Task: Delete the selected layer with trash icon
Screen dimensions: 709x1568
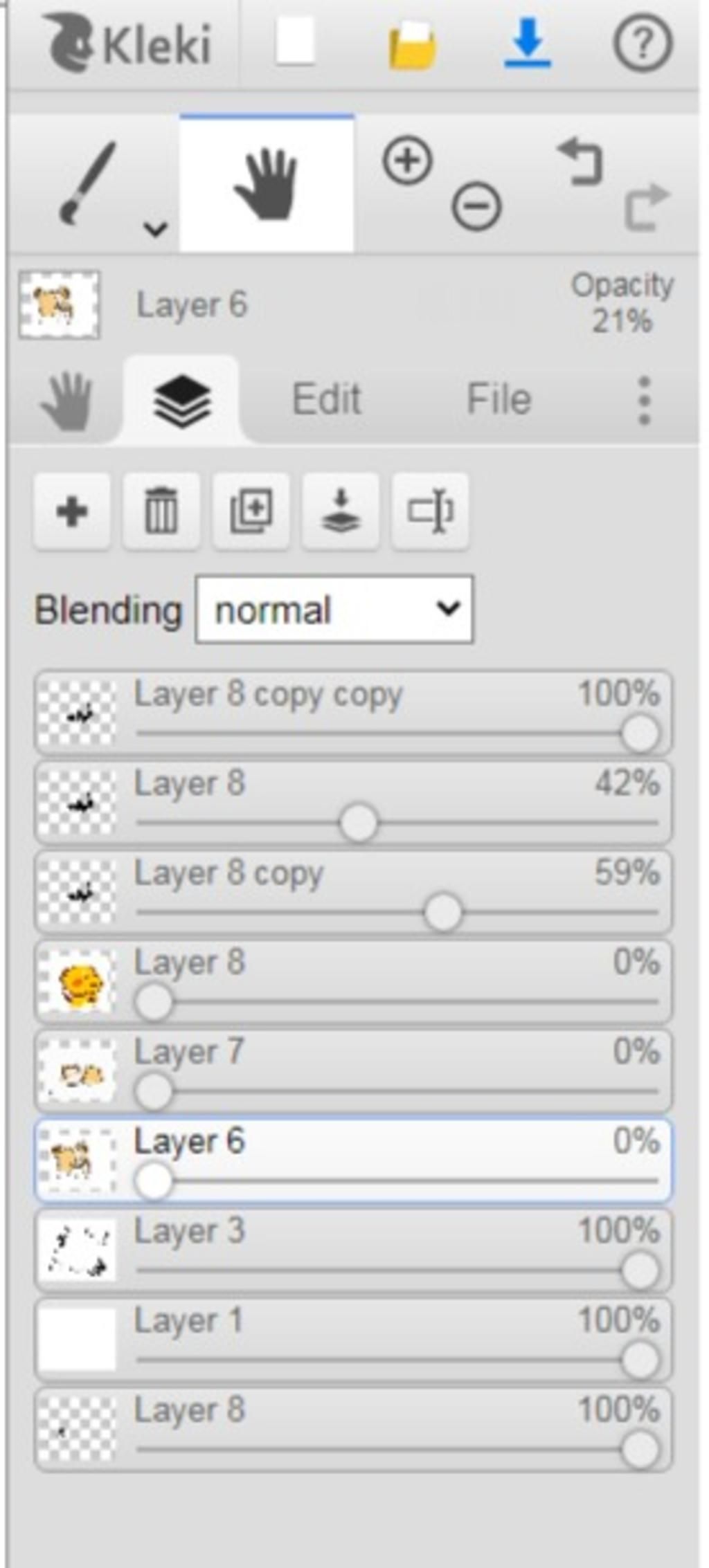Action: [161, 512]
